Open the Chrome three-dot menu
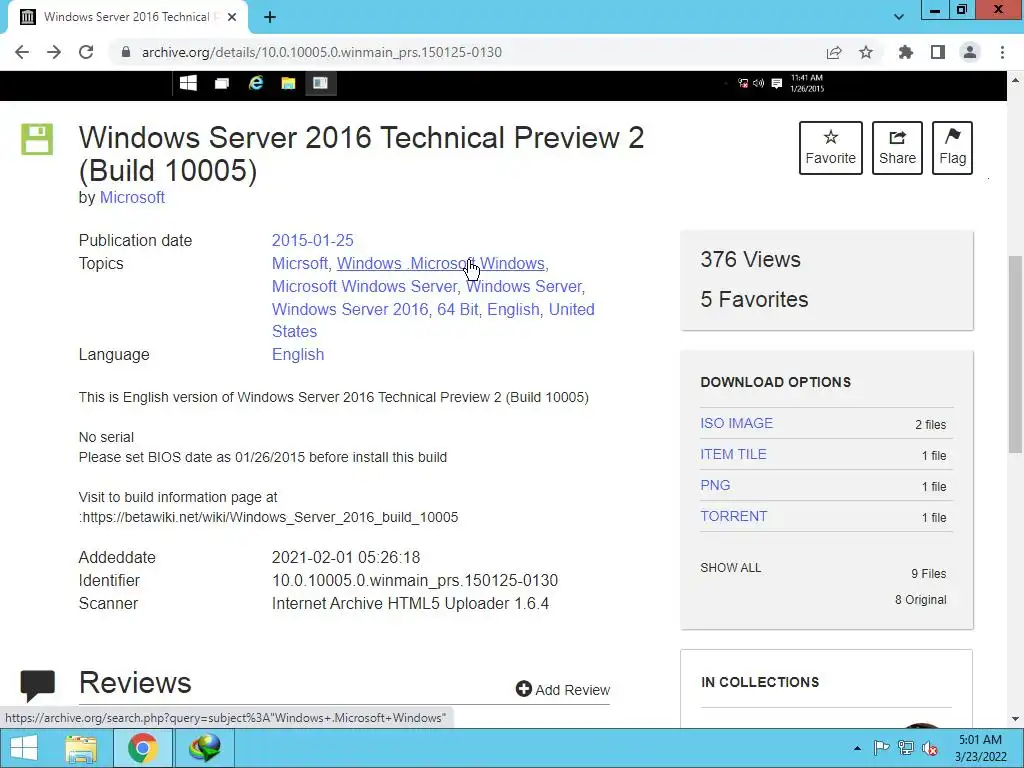Viewport: 1024px width, 768px height. (x=1002, y=52)
